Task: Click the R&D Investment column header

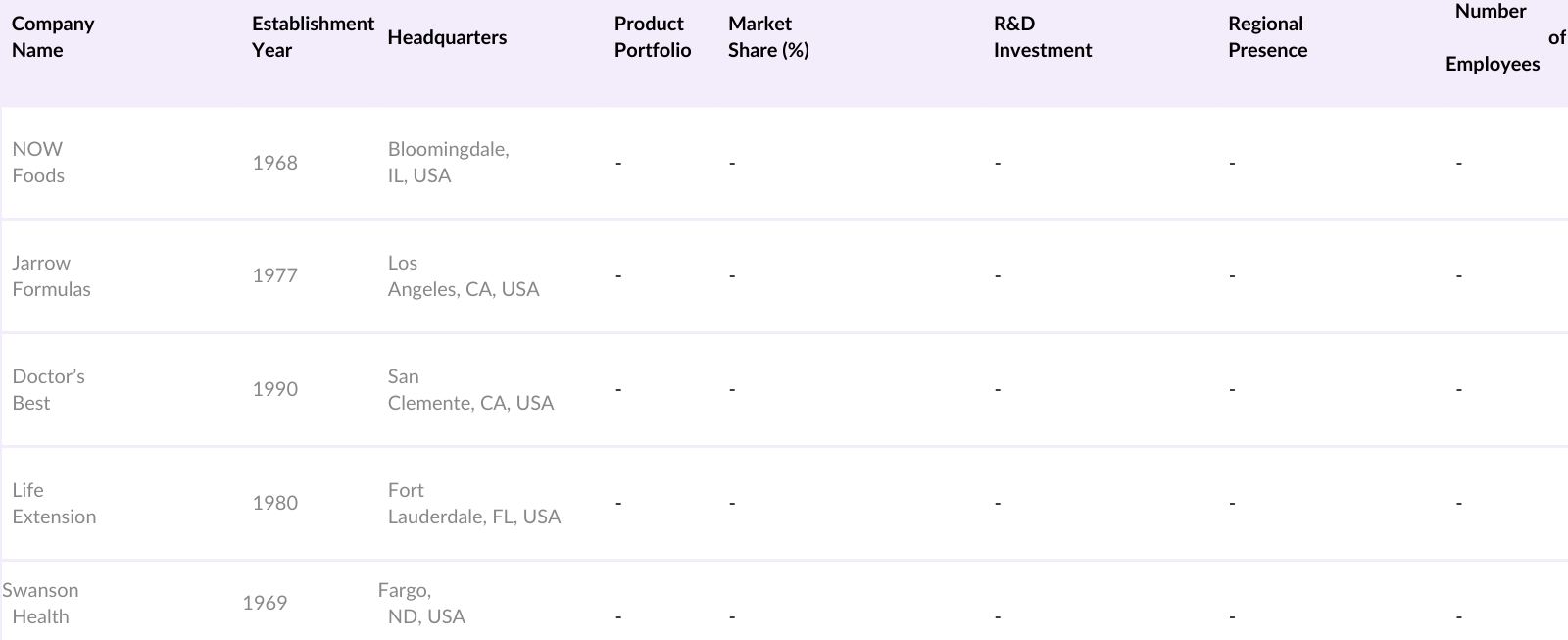Action: pyautogui.click(x=1042, y=37)
